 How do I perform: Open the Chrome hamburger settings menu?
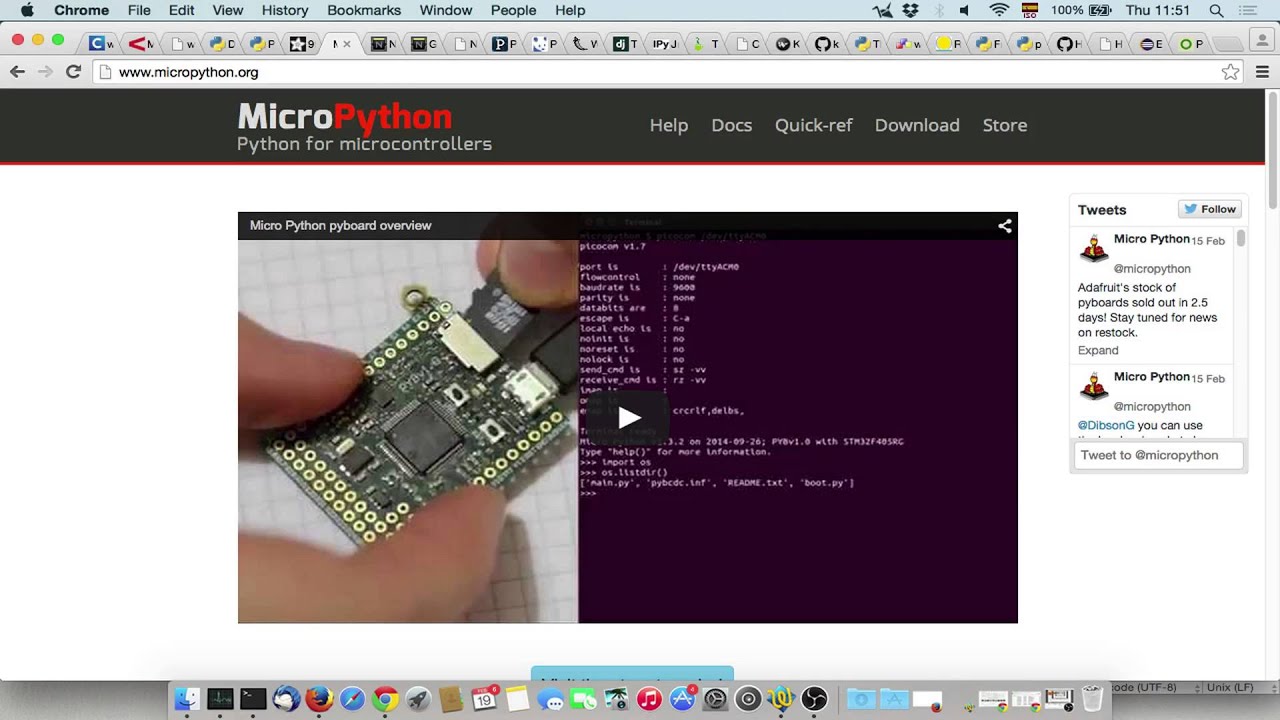(x=1262, y=72)
